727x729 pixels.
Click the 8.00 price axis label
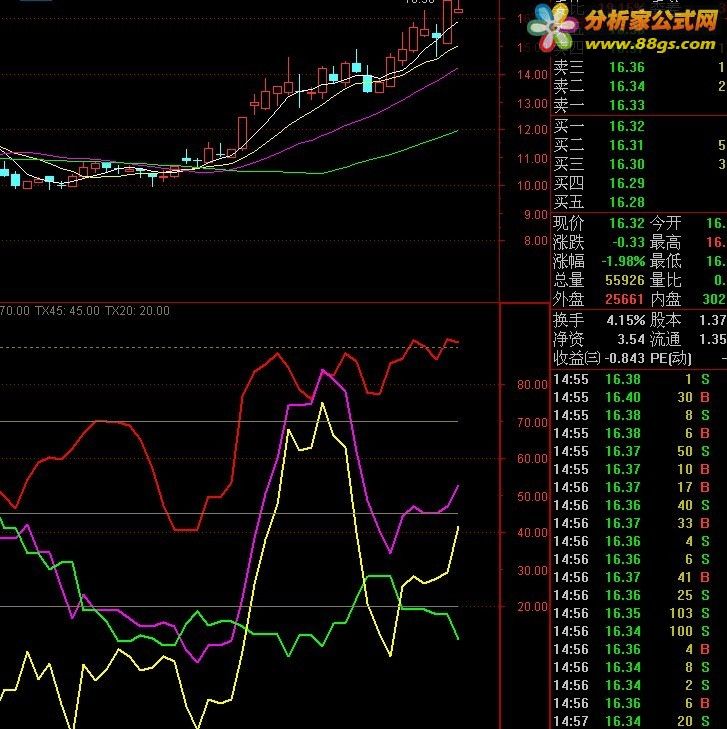point(535,241)
